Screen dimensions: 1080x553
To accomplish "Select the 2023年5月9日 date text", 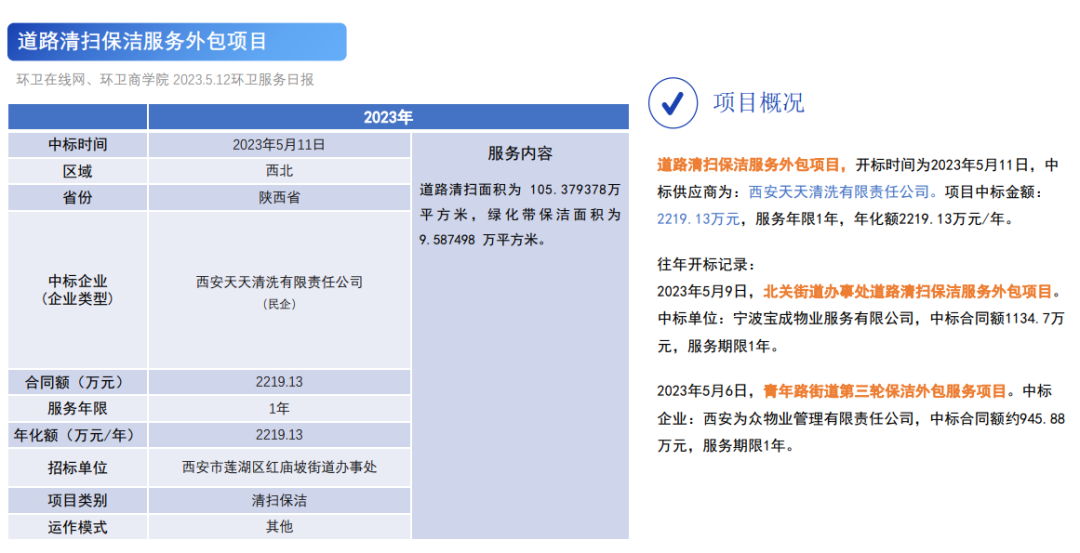I will coord(702,291).
